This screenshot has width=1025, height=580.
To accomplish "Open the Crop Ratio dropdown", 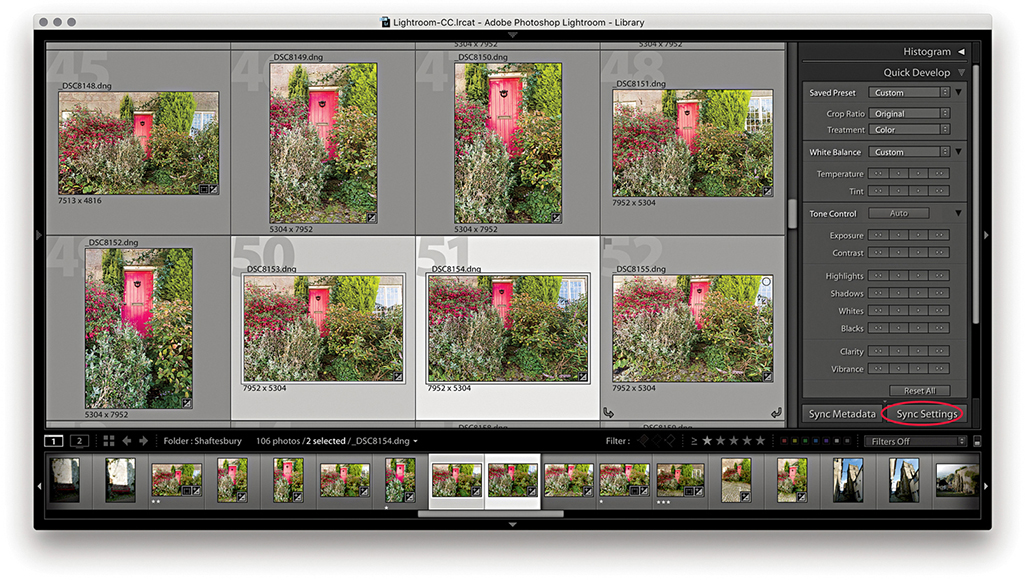I will point(908,114).
